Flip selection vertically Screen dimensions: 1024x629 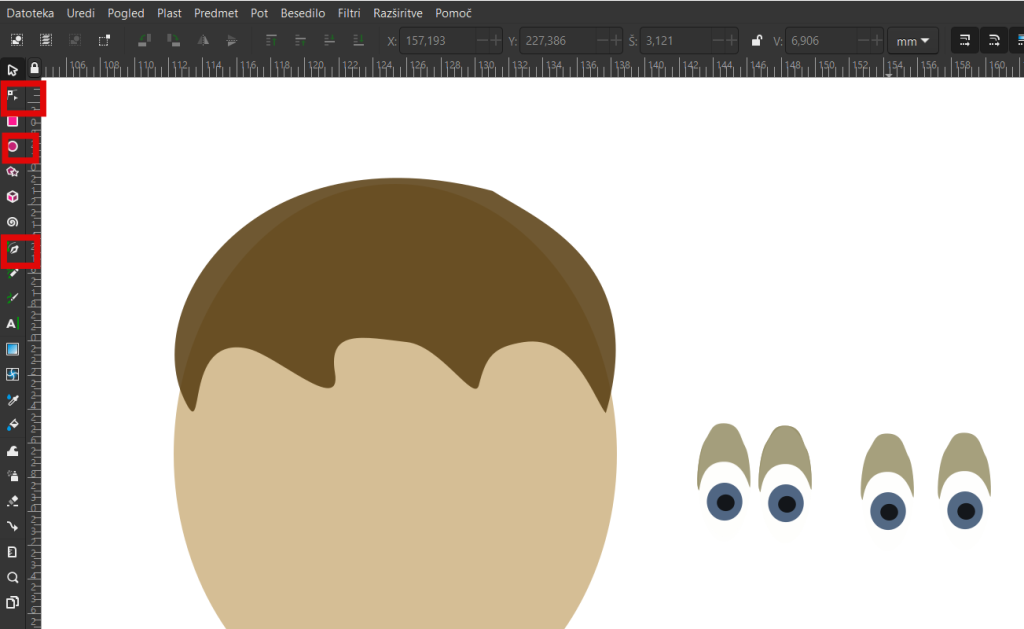(x=232, y=40)
